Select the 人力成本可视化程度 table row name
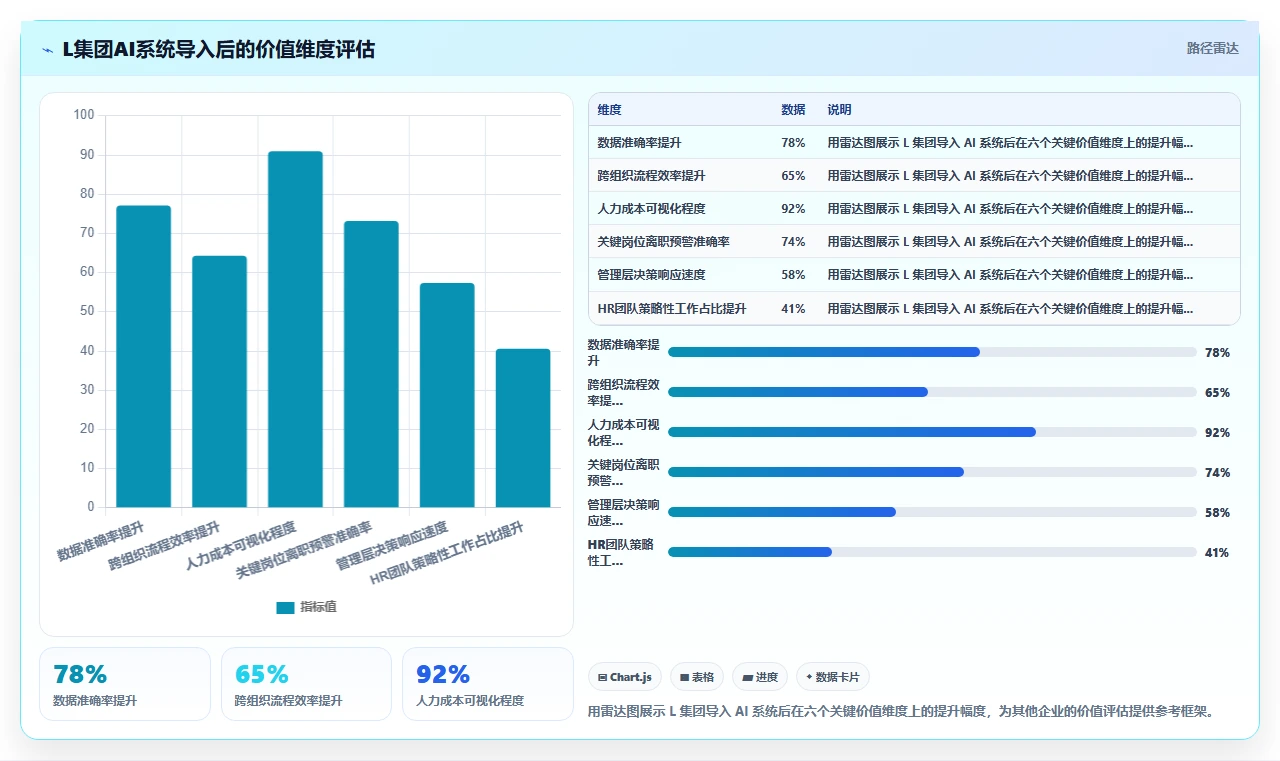 pyautogui.click(x=651, y=209)
